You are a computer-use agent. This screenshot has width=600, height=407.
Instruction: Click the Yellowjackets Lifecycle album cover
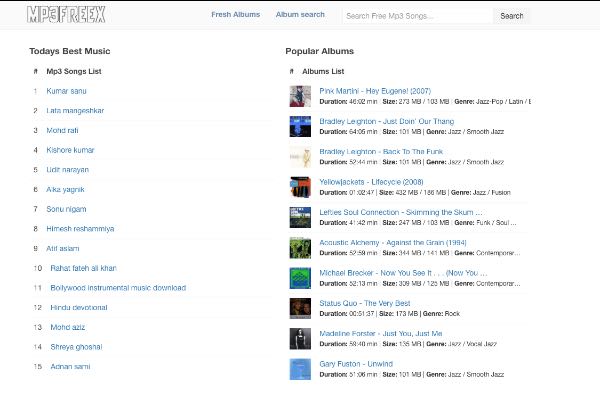(300, 187)
